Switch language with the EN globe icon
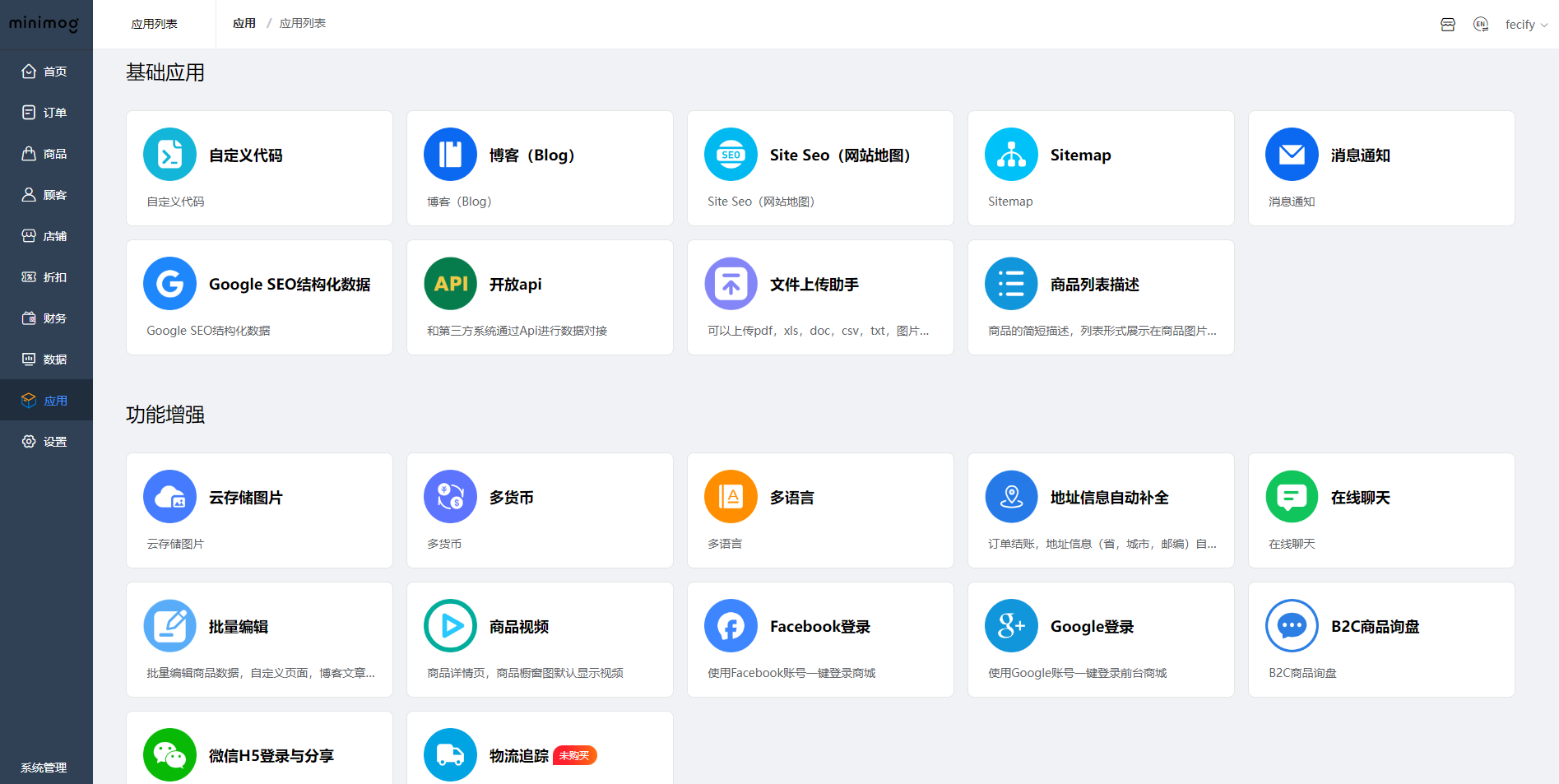Image resolution: width=1559 pixels, height=784 pixels. point(1481,25)
